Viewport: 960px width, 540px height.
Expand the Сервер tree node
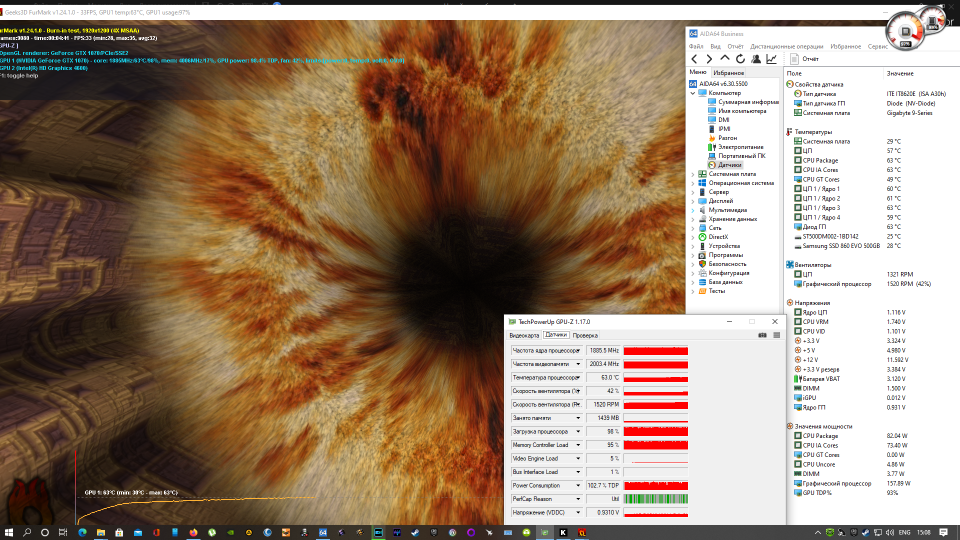click(693, 192)
